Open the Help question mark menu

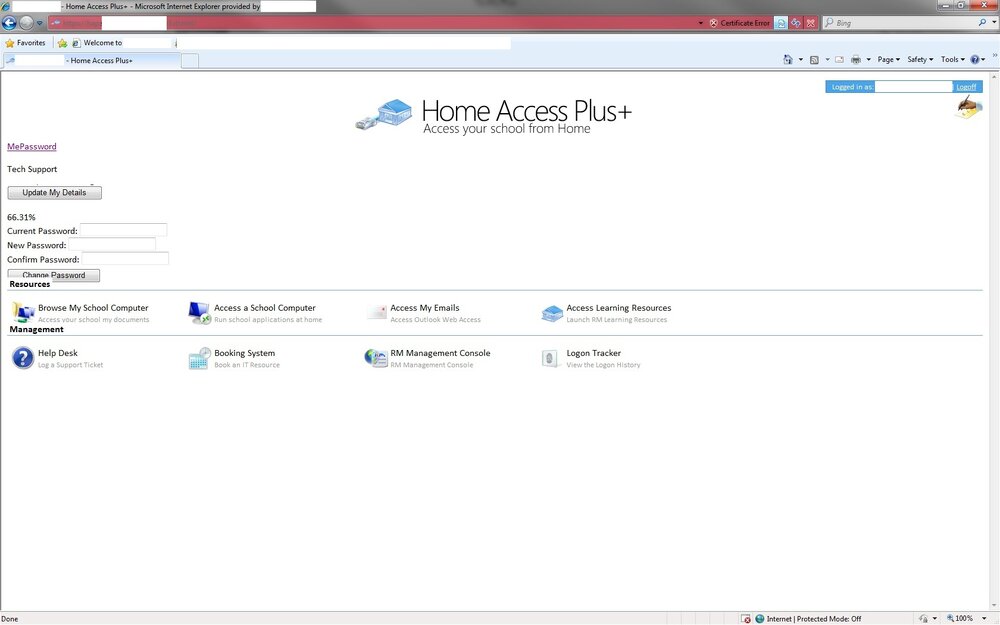click(977, 59)
